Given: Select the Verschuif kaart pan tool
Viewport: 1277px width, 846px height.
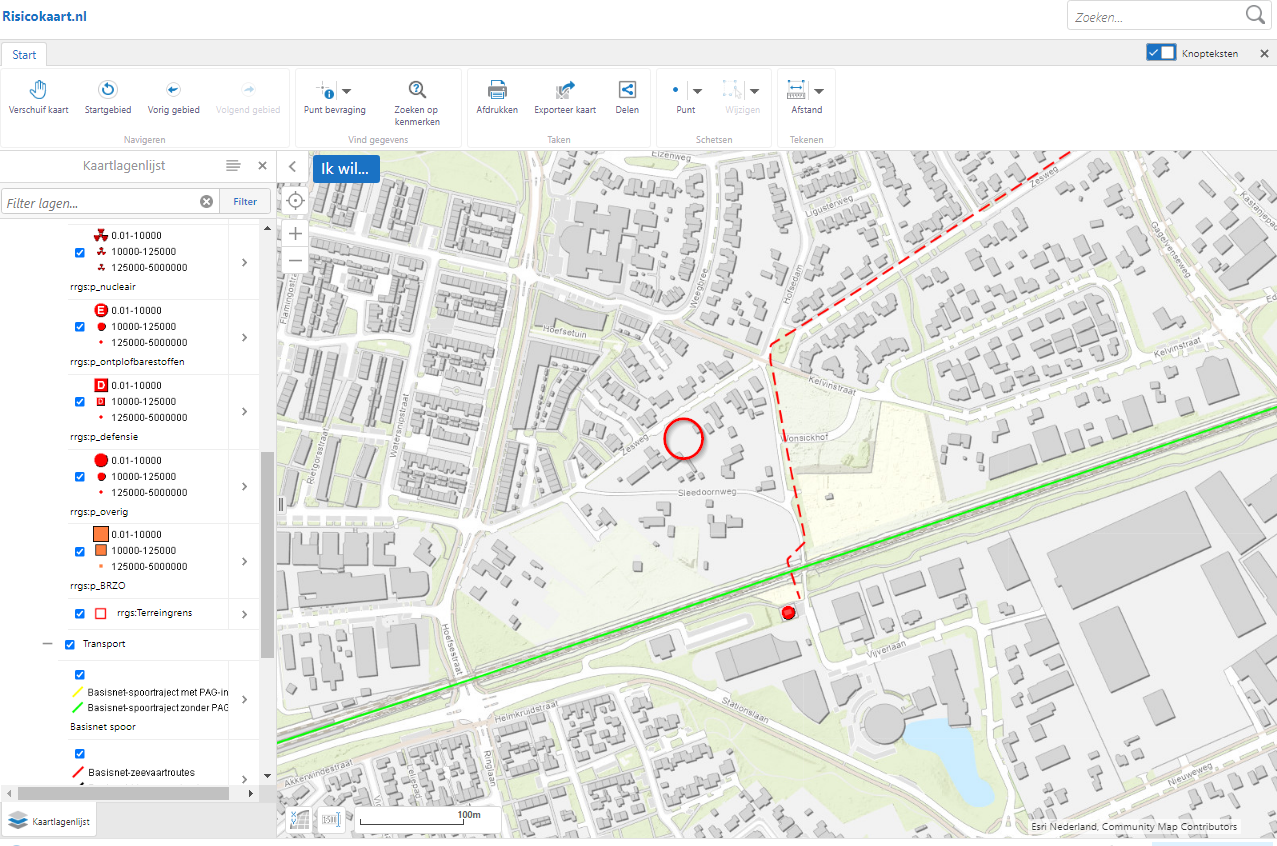Looking at the screenshot, I should pos(38,90).
